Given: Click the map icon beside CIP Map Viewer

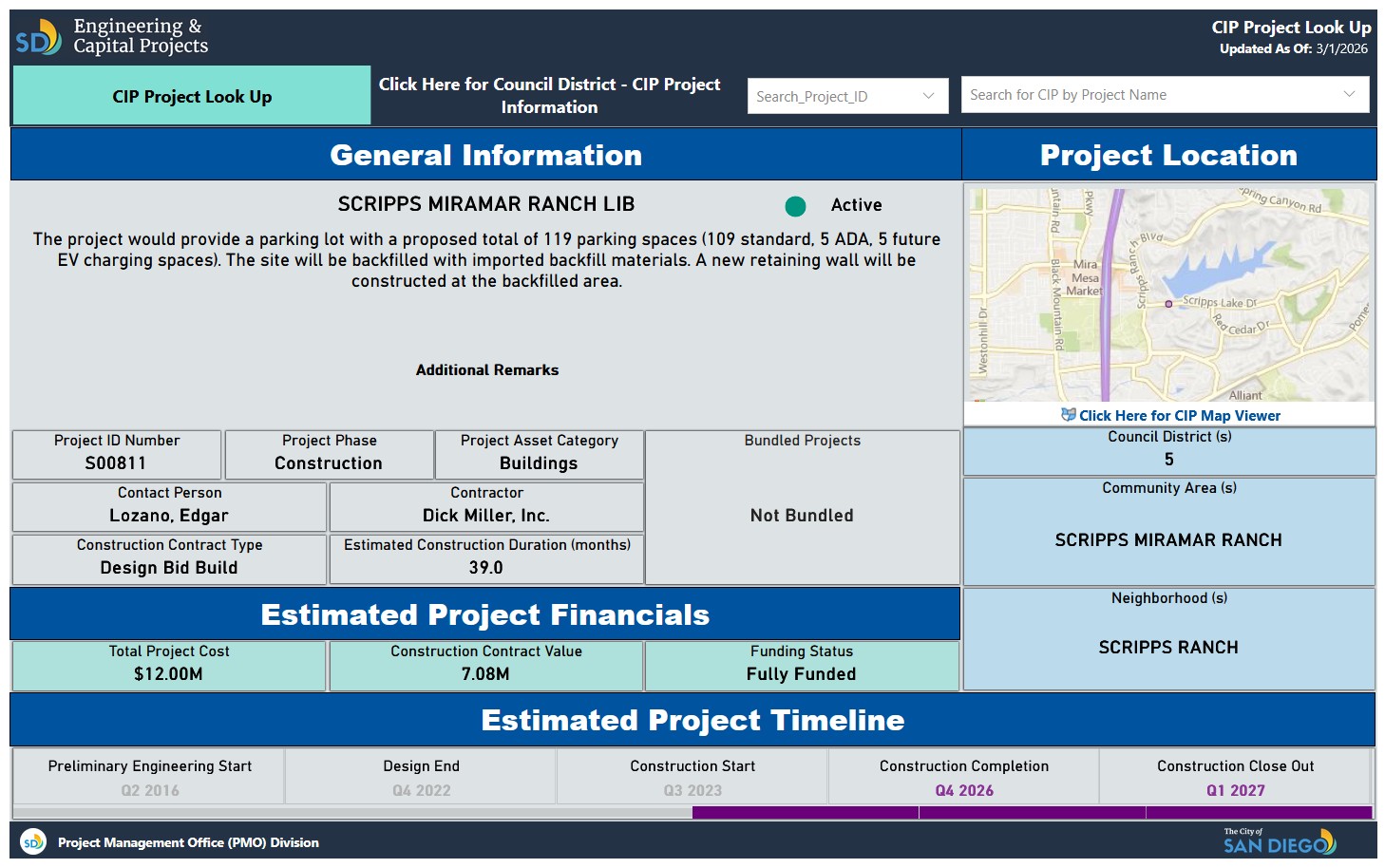Looking at the screenshot, I should pos(1068,415).
